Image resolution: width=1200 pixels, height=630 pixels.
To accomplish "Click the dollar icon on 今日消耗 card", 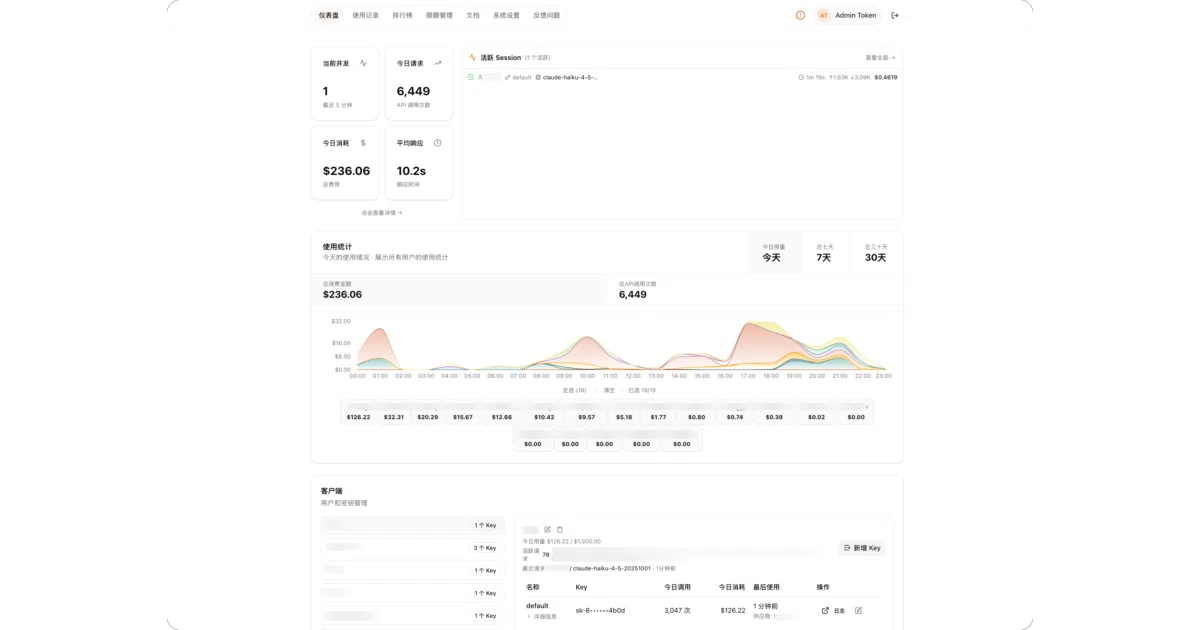I will [363, 143].
